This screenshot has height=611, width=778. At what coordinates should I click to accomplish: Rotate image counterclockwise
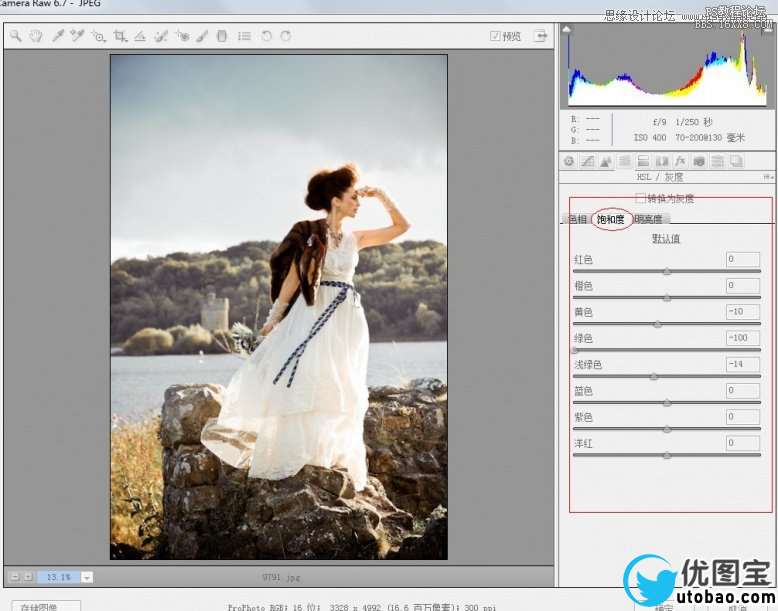[266, 36]
